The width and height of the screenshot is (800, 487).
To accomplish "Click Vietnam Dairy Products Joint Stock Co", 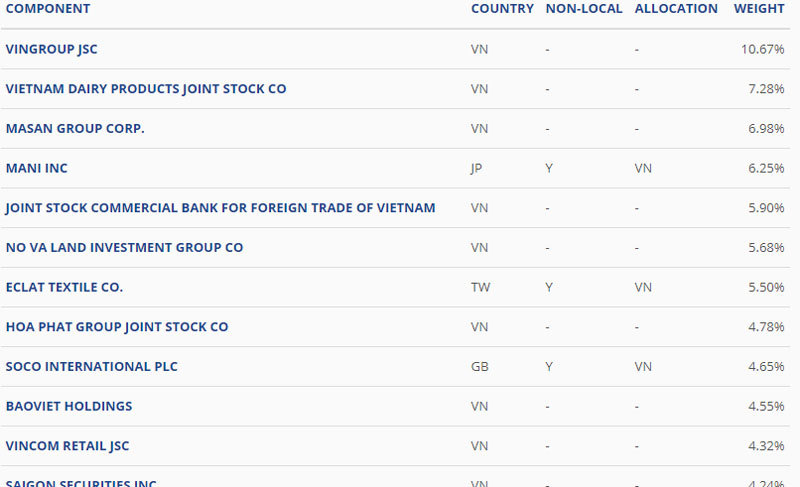I will coord(146,89).
